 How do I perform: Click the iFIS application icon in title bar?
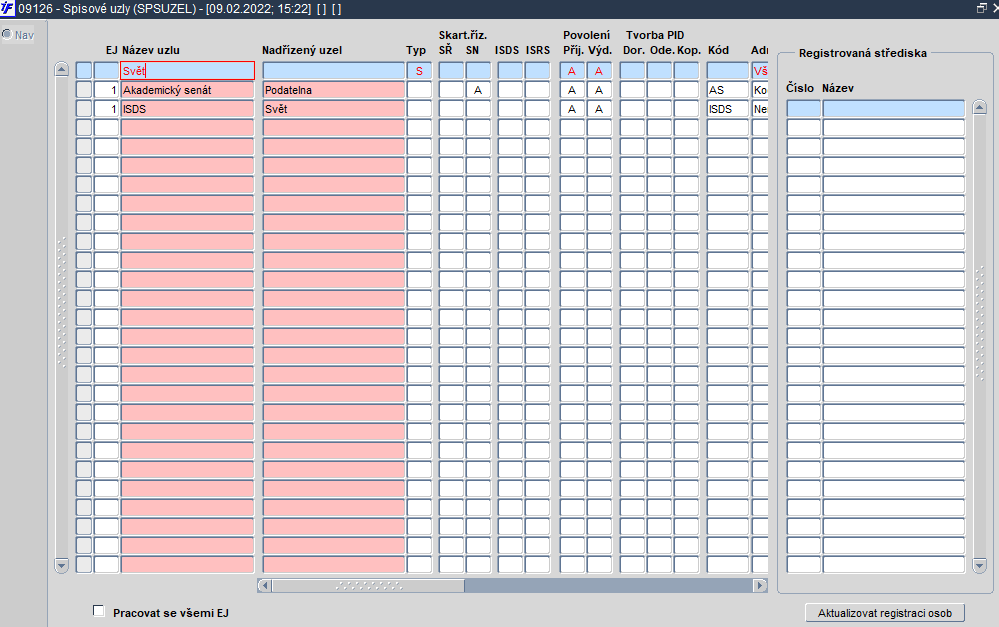[x=7, y=8]
